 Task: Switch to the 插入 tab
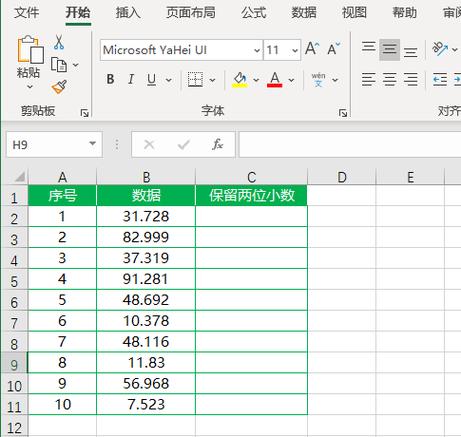[128, 13]
